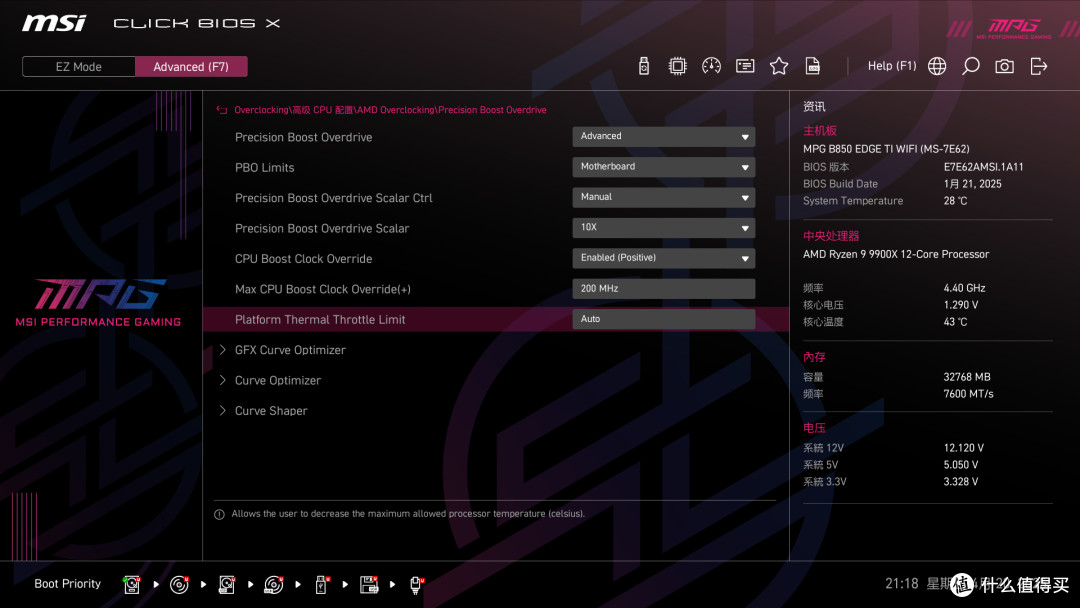Screen dimensions: 1080x608
Task: Open CPU Boost Clock Override dropdown
Action: click(663, 258)
